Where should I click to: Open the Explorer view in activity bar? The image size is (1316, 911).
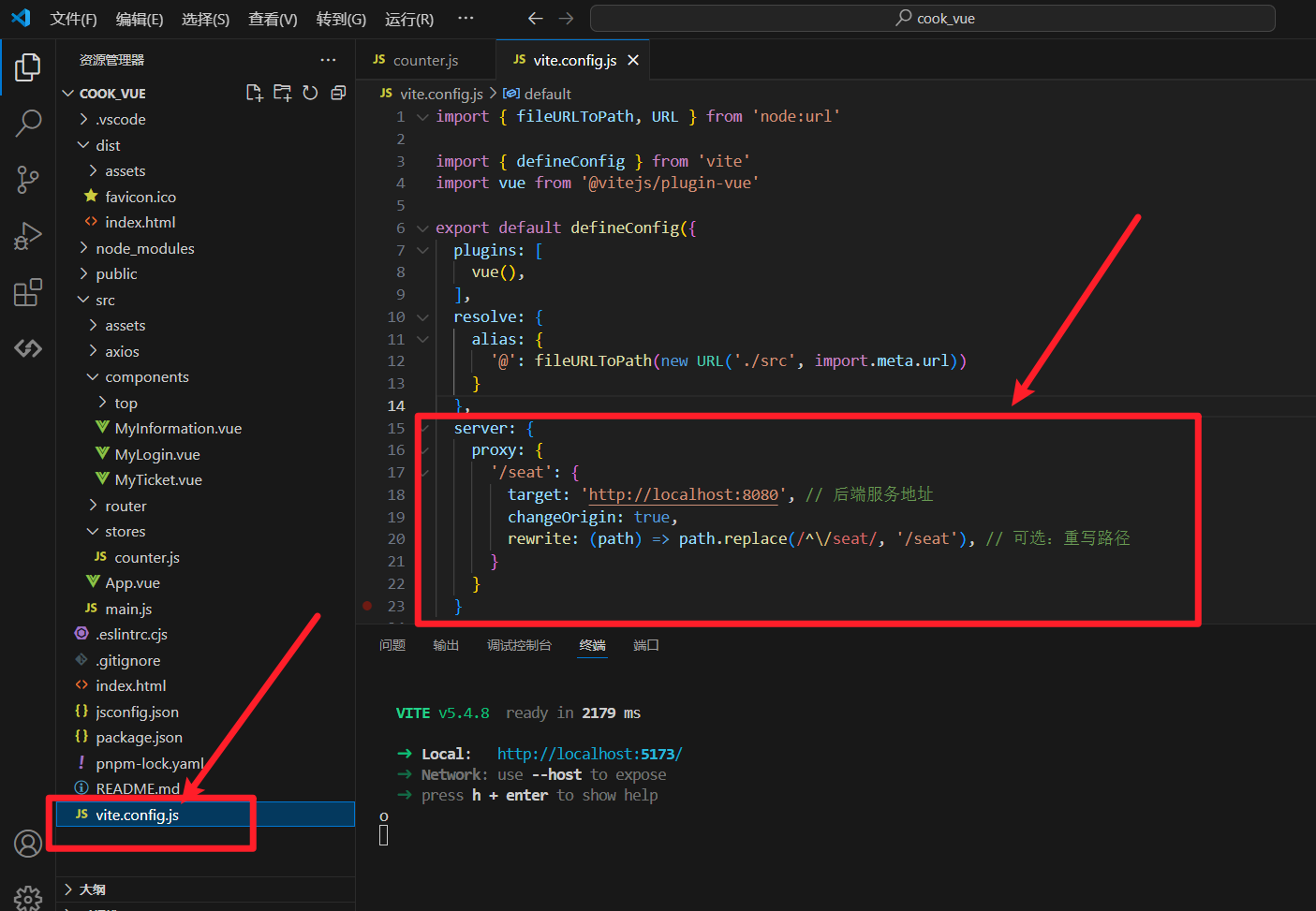[28, 67]
